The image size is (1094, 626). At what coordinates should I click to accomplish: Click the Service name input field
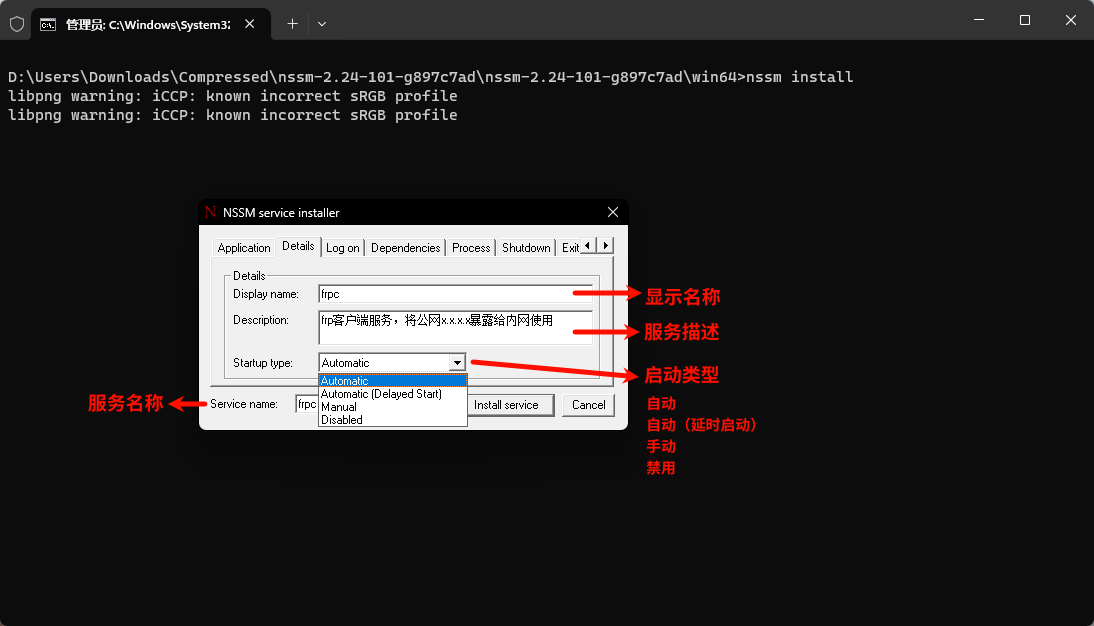coord(307,404)
